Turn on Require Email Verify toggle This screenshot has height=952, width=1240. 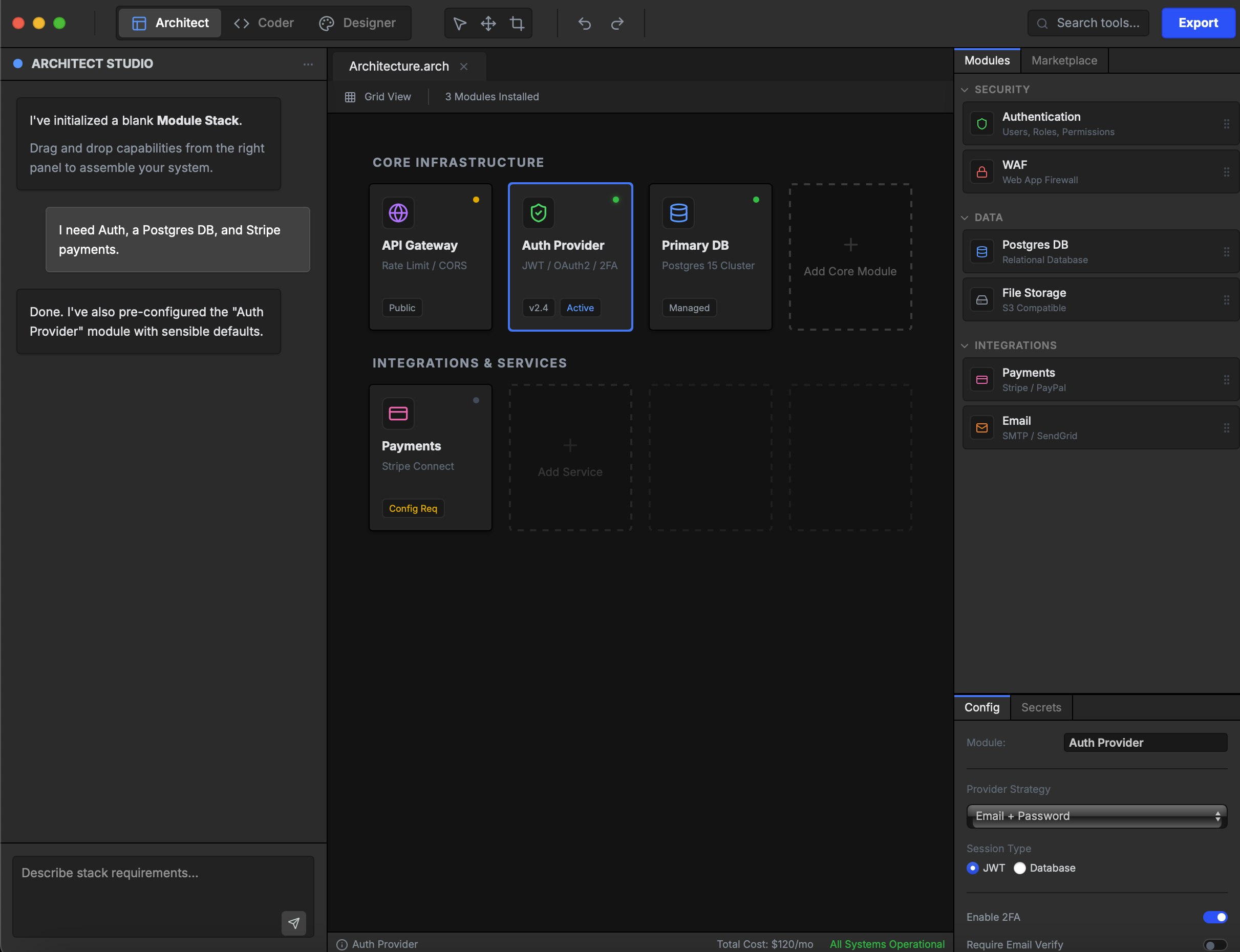click(x=1214, y=945)
